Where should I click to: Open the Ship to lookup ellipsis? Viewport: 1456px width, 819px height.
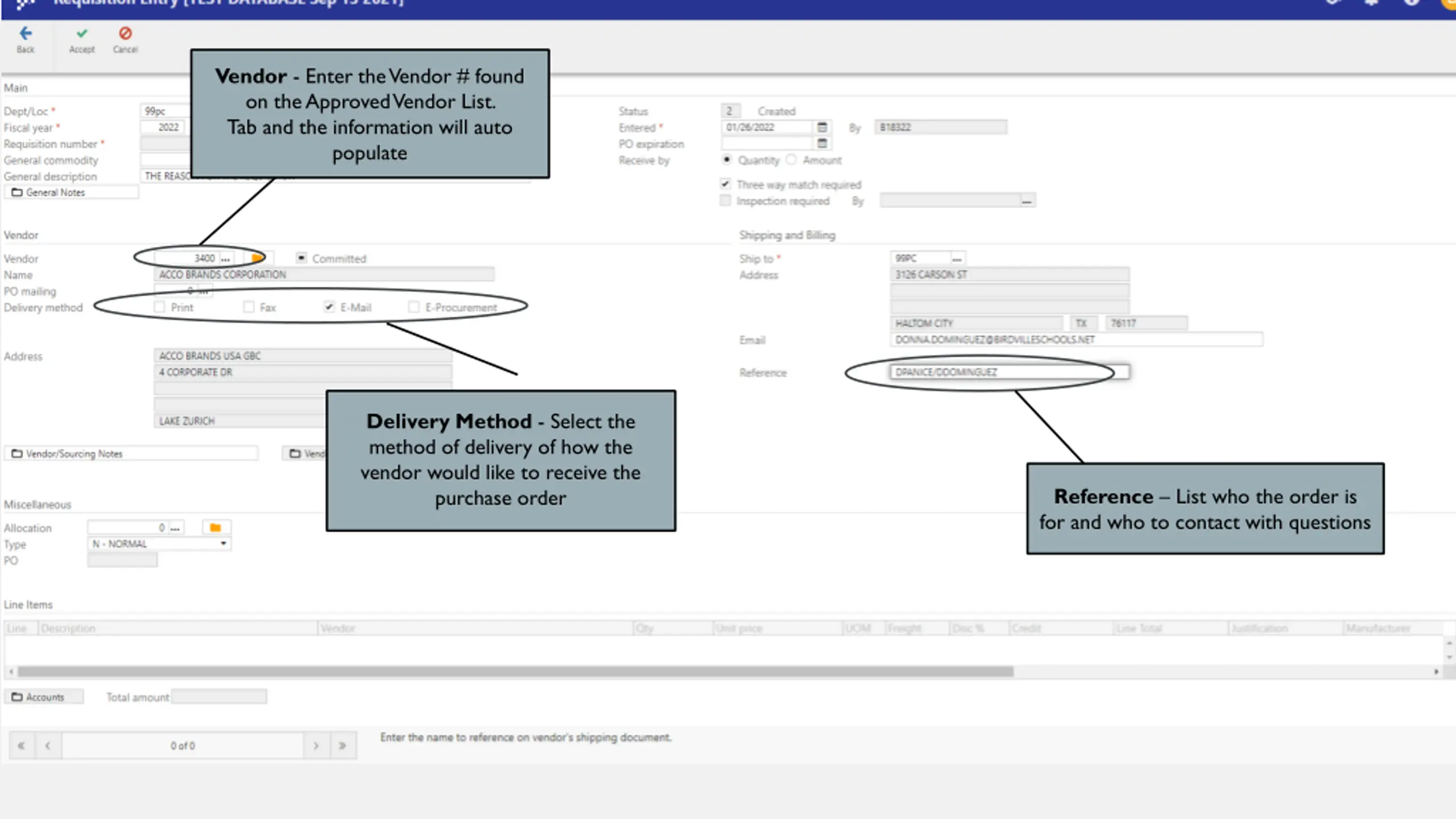point(957,259)
